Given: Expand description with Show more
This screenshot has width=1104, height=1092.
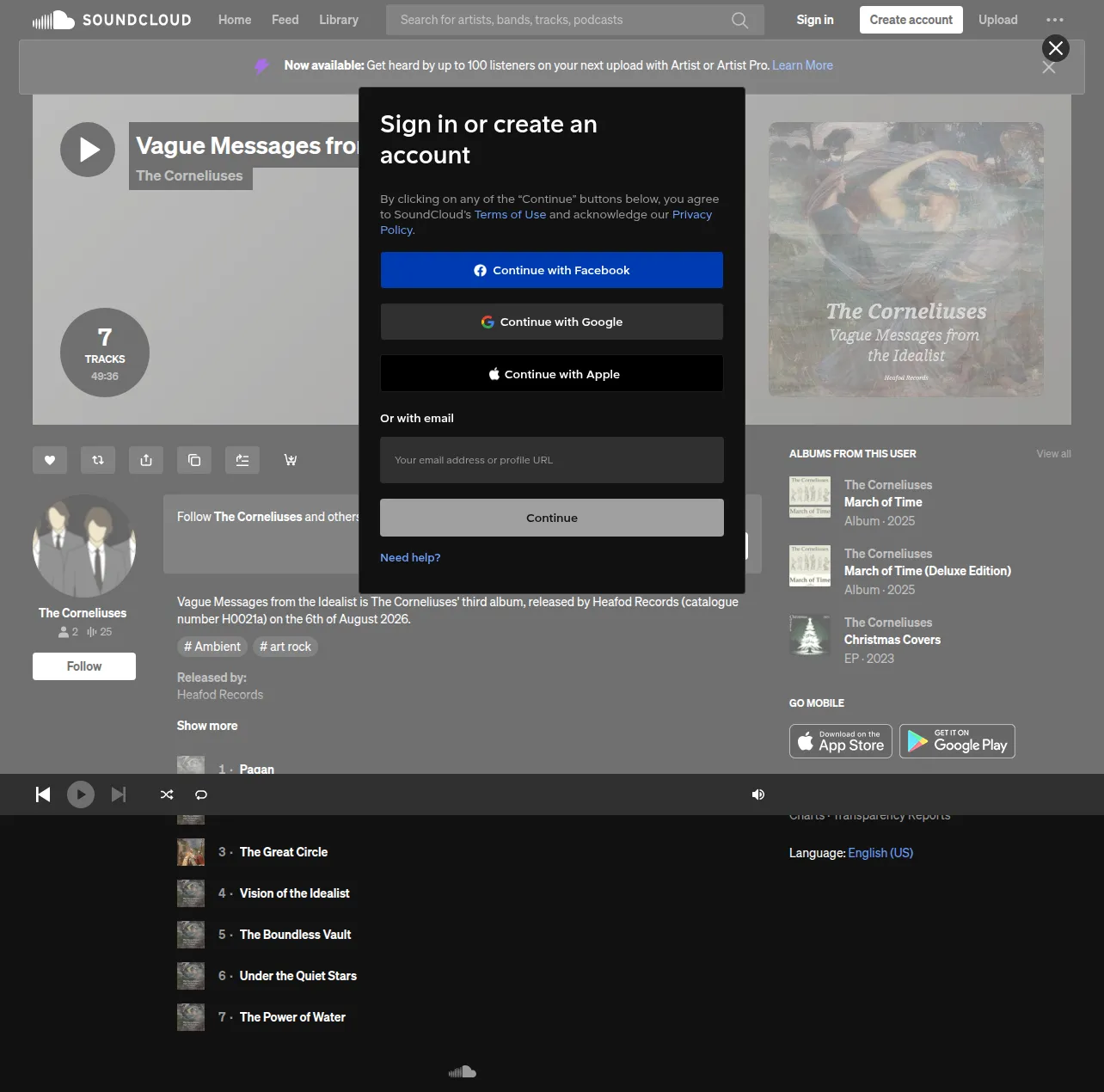Looking at the screenshot, I should (x=207, y=726).
